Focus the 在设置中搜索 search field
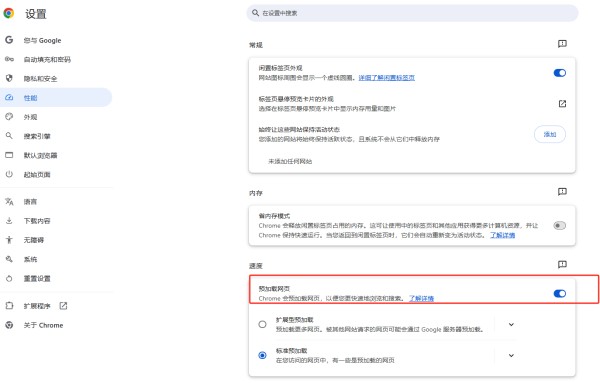Viewport: 600px width, 383px height. click(x=412, y=13)
